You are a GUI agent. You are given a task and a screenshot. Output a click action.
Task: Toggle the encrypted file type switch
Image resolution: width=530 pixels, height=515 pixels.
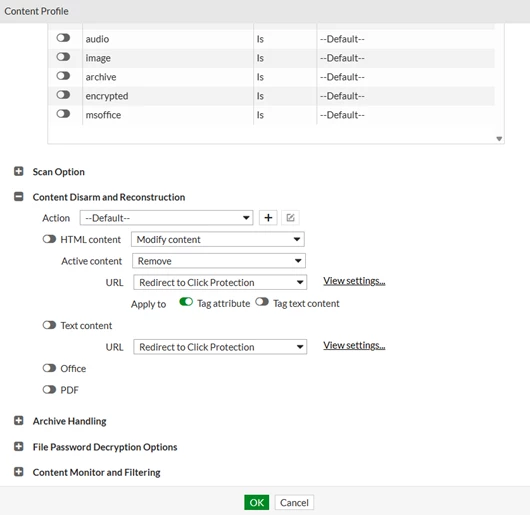pyautogui.click(x=63, y=95)
